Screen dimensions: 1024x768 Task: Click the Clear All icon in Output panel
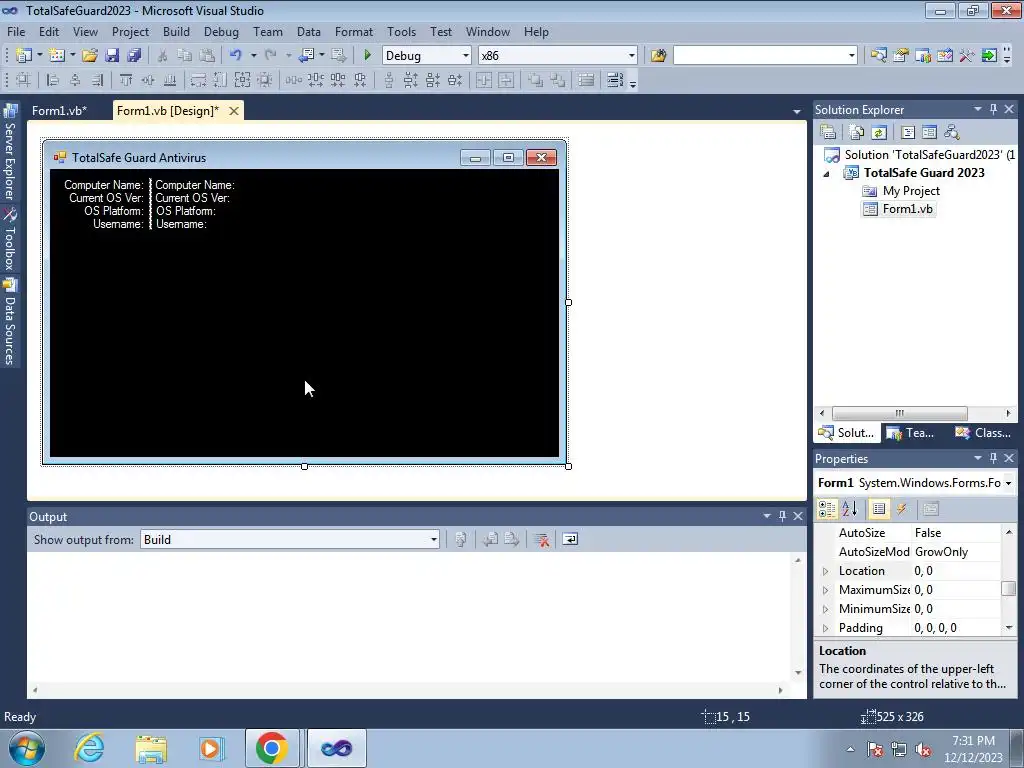pyautogui.click(x=541, y=539)
